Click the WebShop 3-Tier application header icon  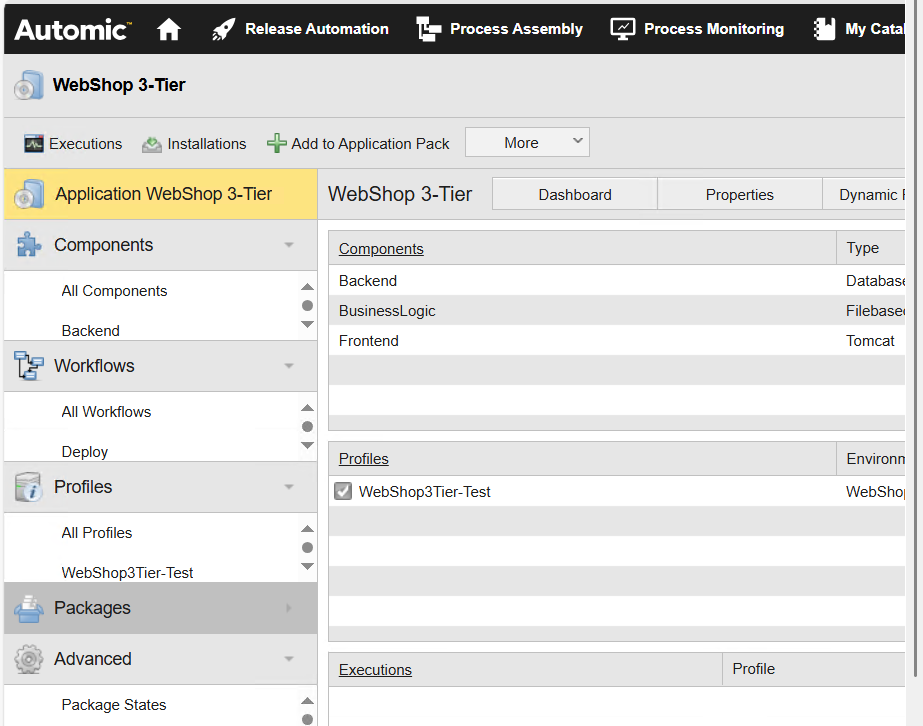pos(28,85)
